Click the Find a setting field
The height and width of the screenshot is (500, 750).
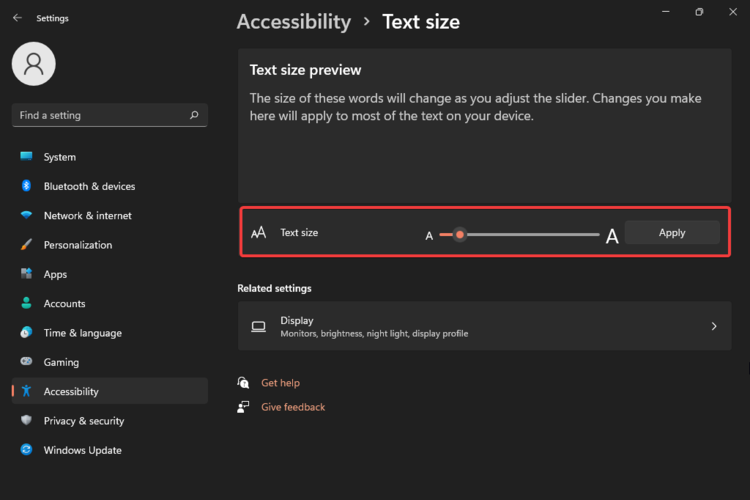point(110,115)
